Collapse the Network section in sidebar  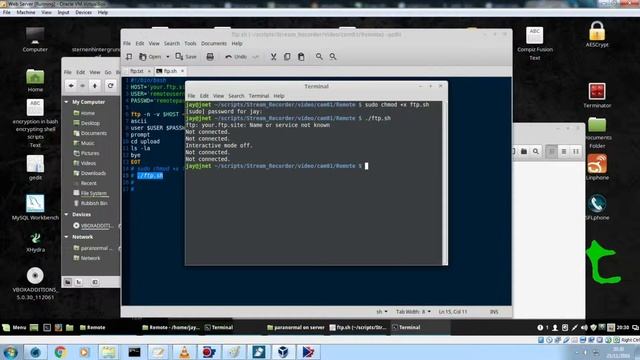click(67, 237)
